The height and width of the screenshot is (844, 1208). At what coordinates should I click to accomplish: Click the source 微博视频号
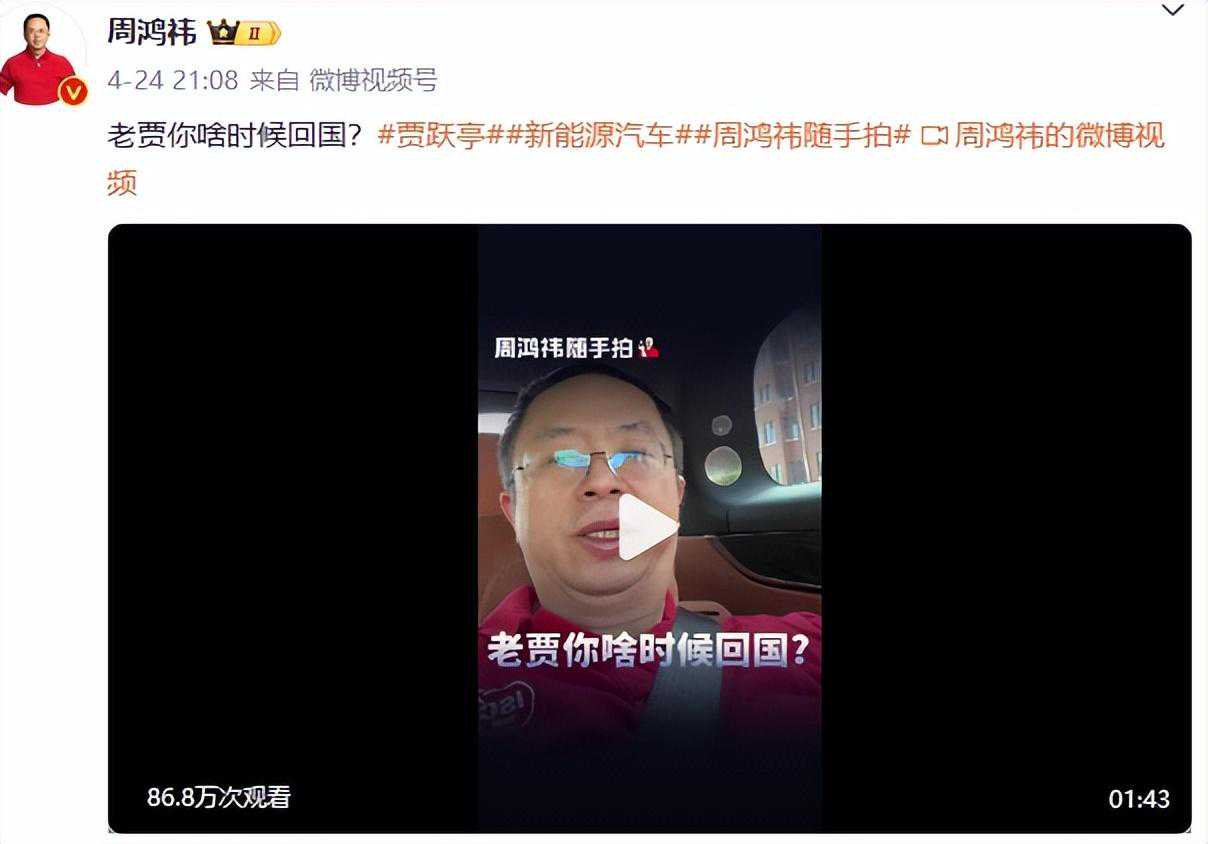[x=373, y=81]
